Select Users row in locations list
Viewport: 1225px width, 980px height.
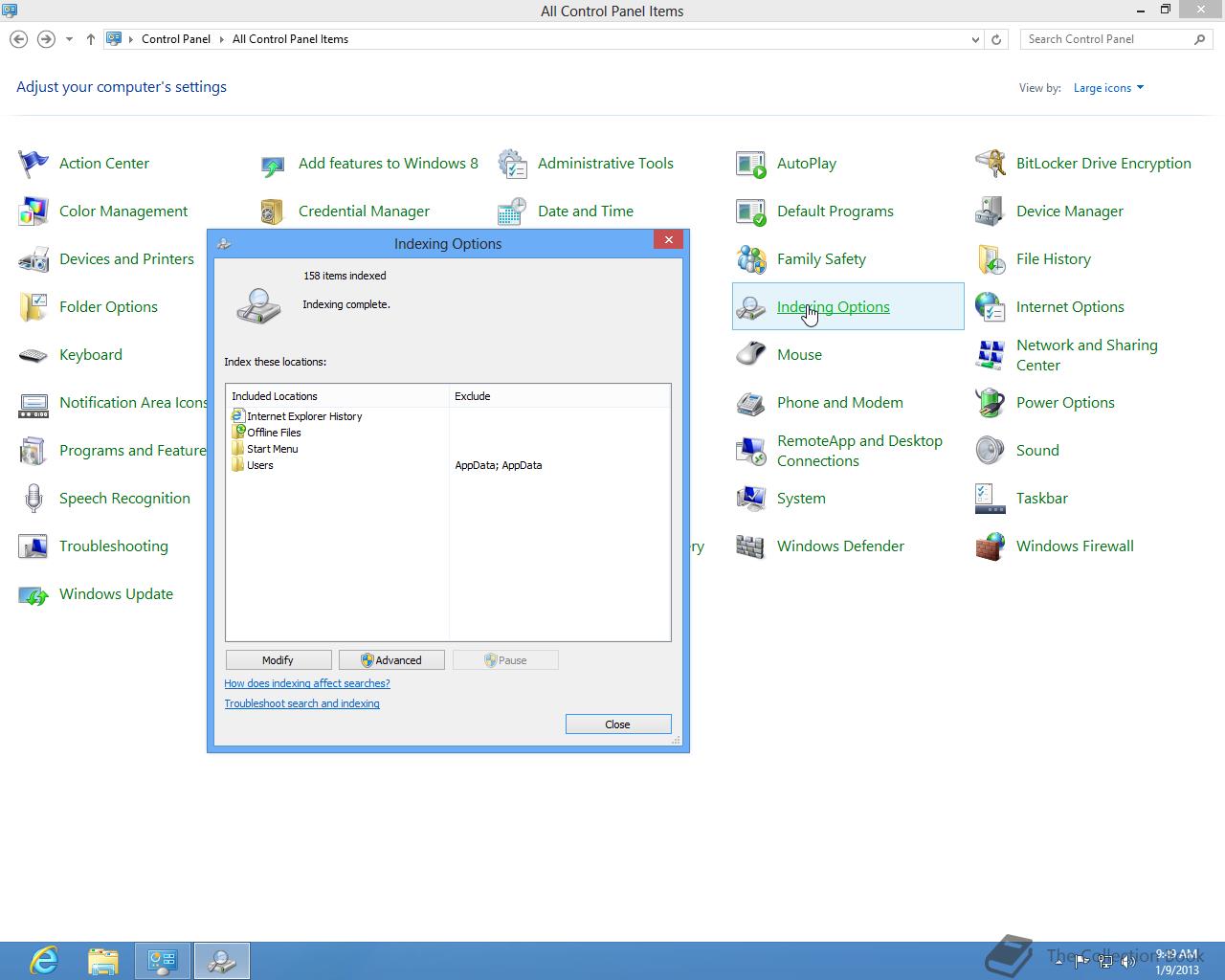pos(448,465)
